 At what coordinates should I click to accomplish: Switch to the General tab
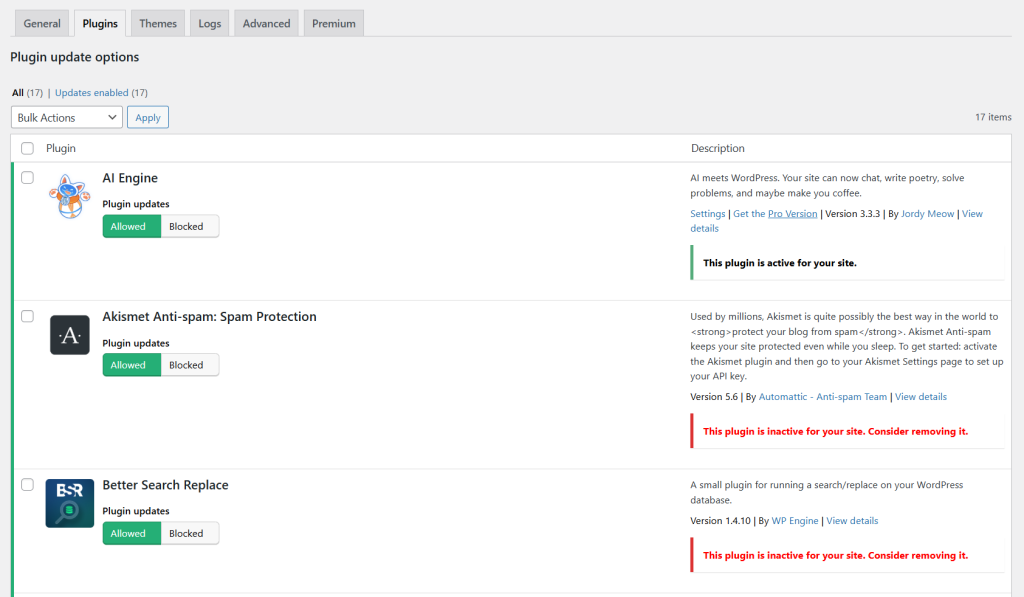[42, 24]
